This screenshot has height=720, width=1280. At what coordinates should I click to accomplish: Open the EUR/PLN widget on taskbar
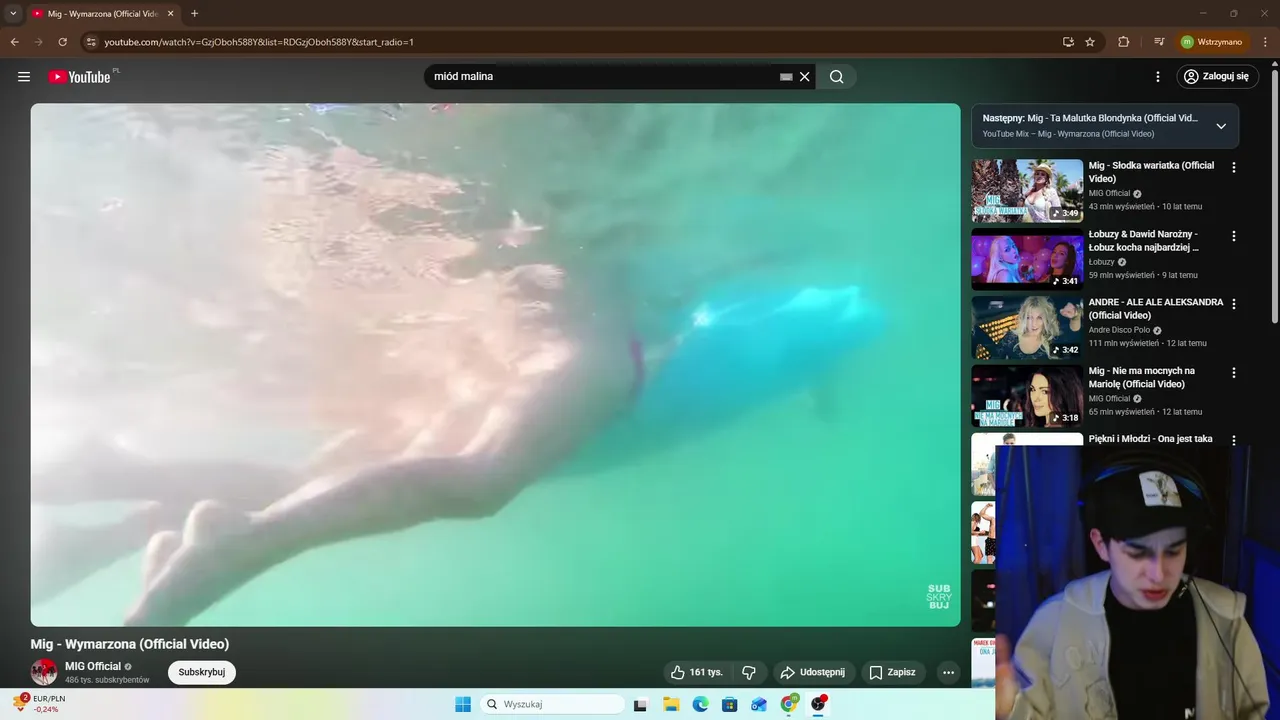[x=40, y=704]
